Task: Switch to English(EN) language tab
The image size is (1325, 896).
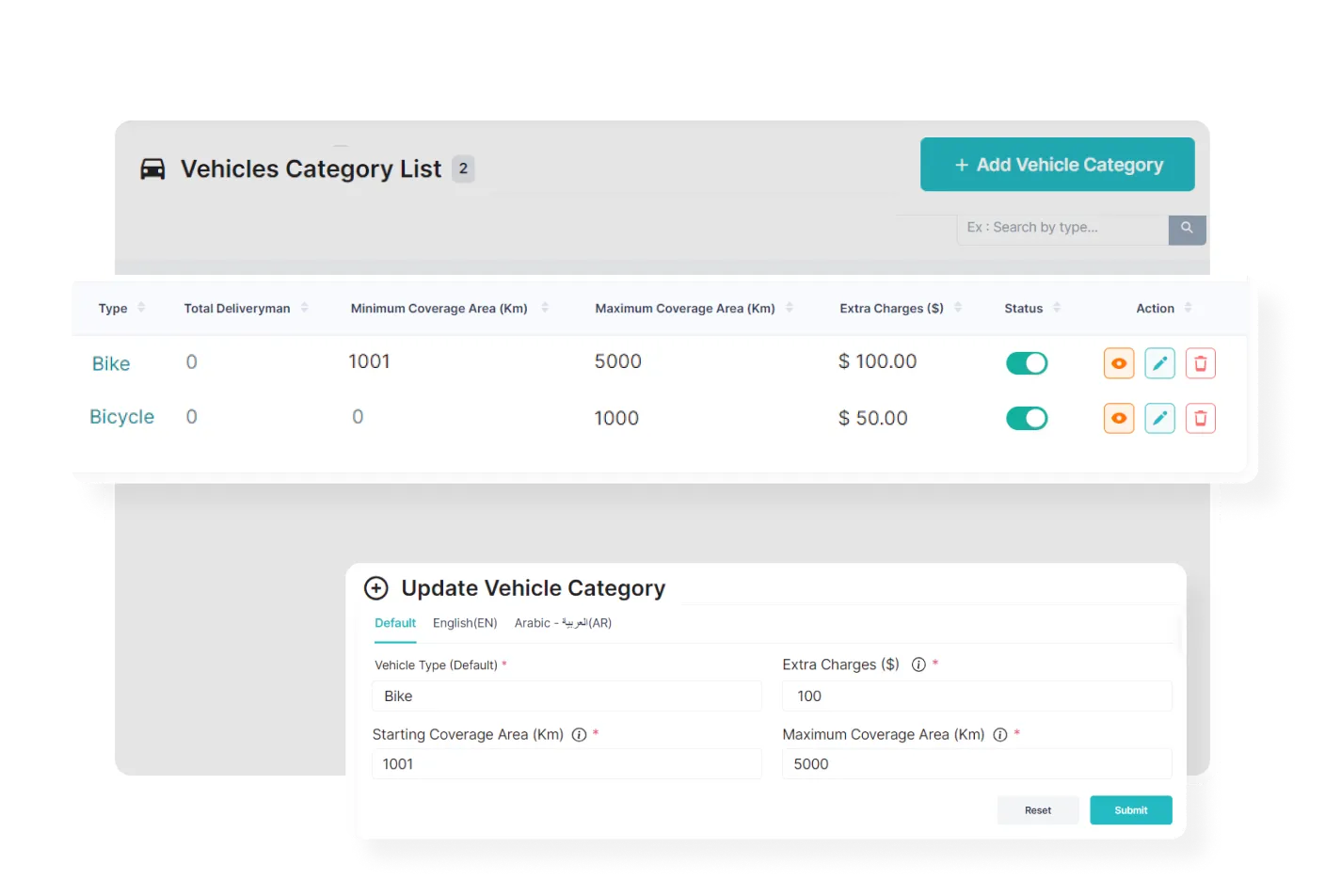Action: click(x=465, y=623)
